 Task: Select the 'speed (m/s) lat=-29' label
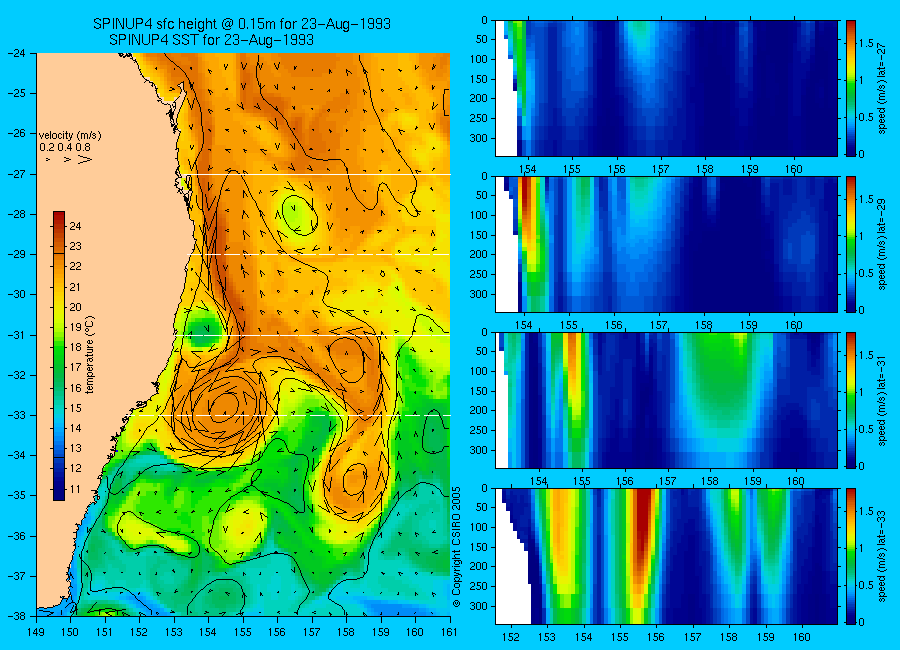[x=883, y=243]
